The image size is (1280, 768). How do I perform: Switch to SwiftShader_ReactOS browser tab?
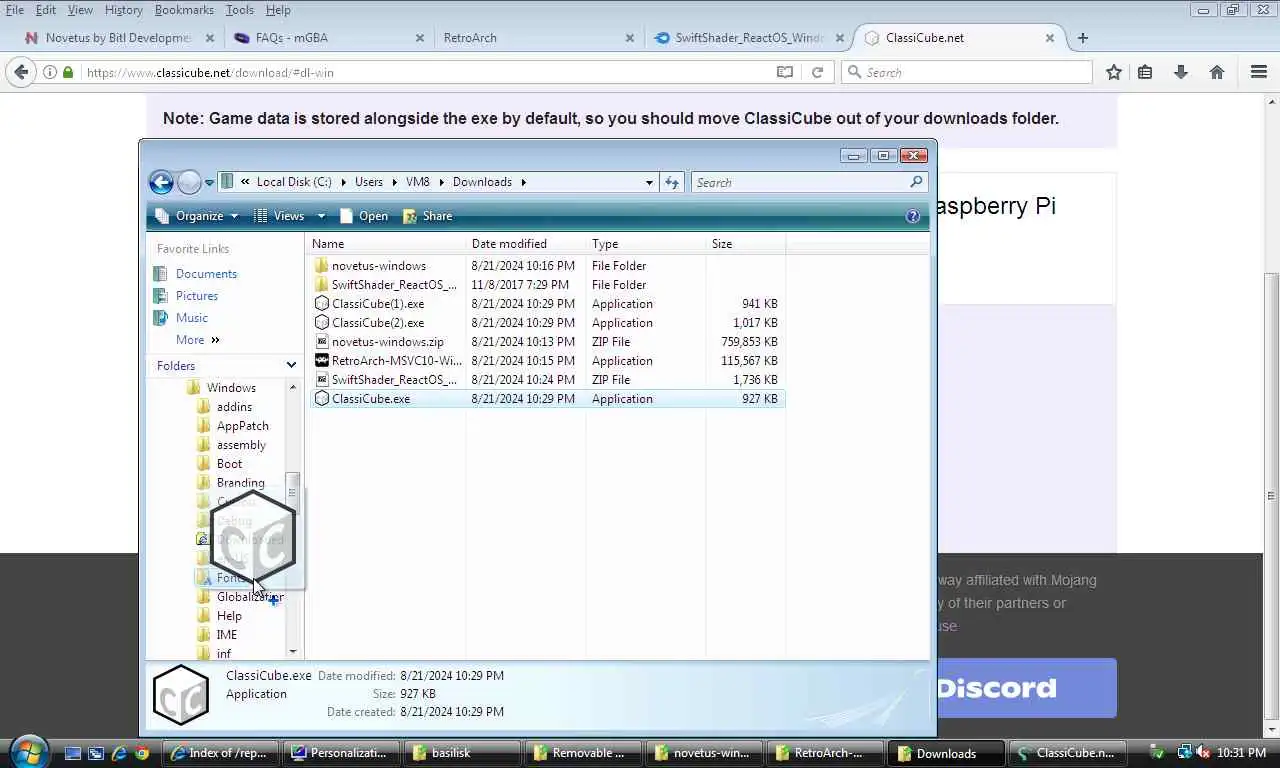point(749,38)
